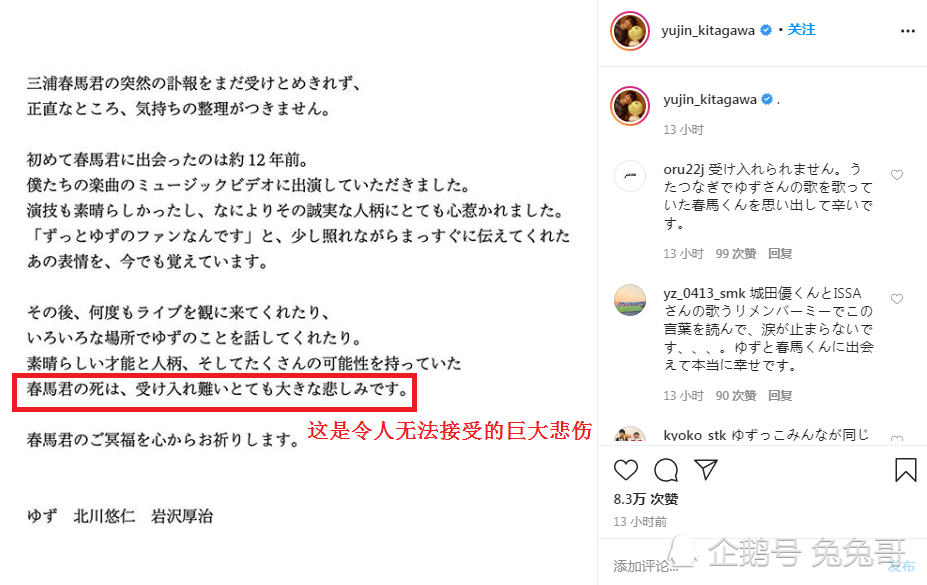
Task: Open comments via speech bubble icon
Action: click(x=666, y=470)
